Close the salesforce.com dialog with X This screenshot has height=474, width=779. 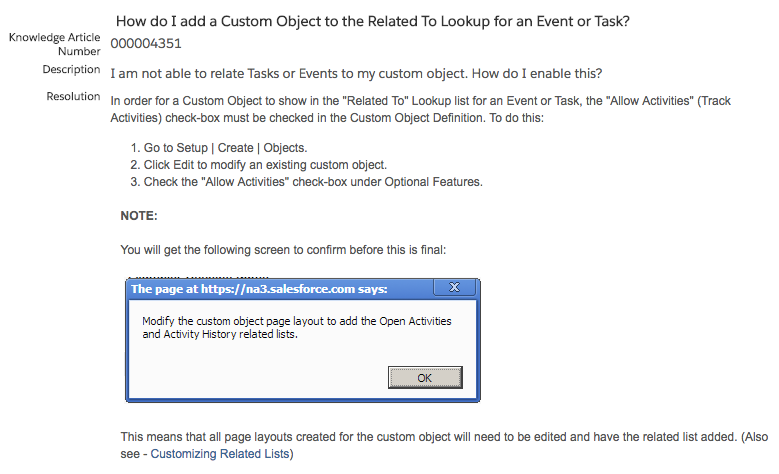[454, 287]
